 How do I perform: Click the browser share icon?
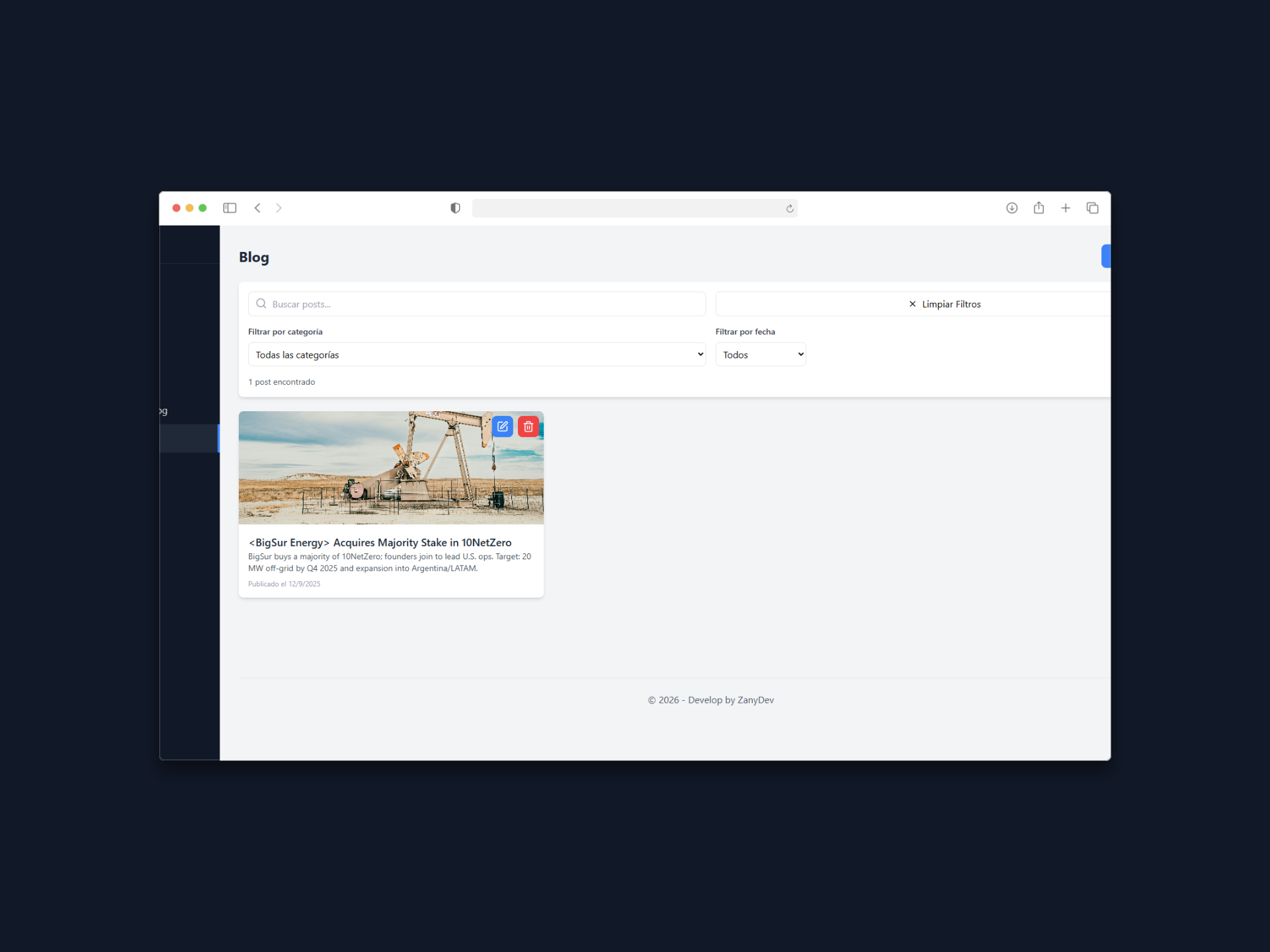click(1038, 208)
